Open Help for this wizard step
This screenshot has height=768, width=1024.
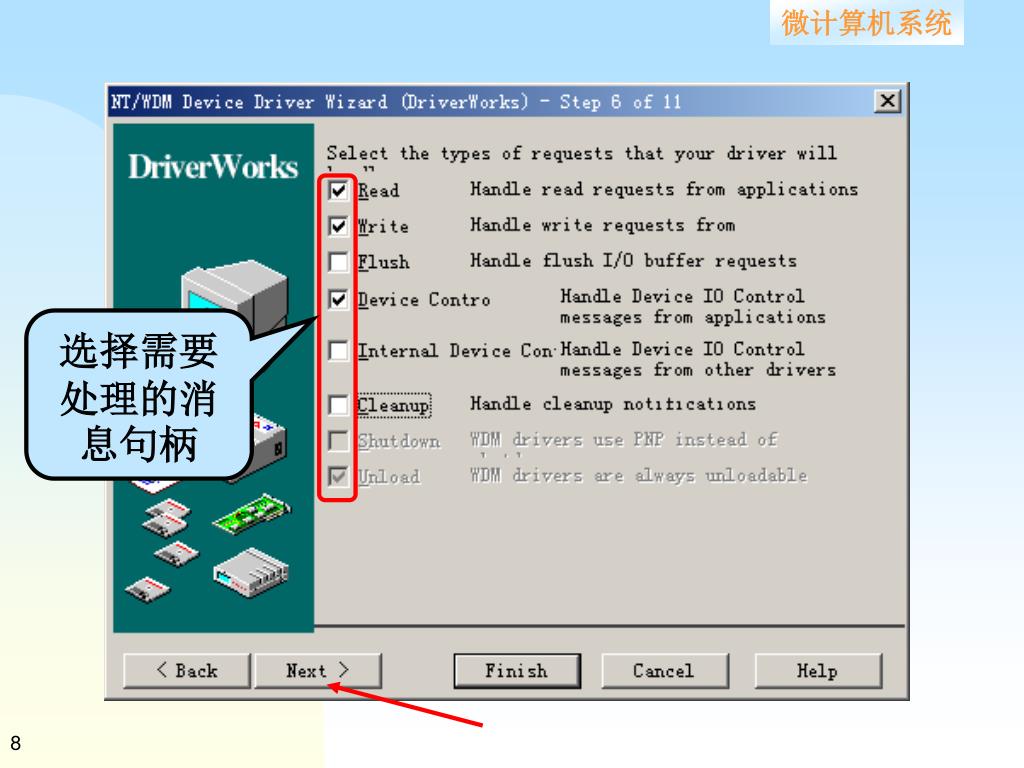coord(818,671)
